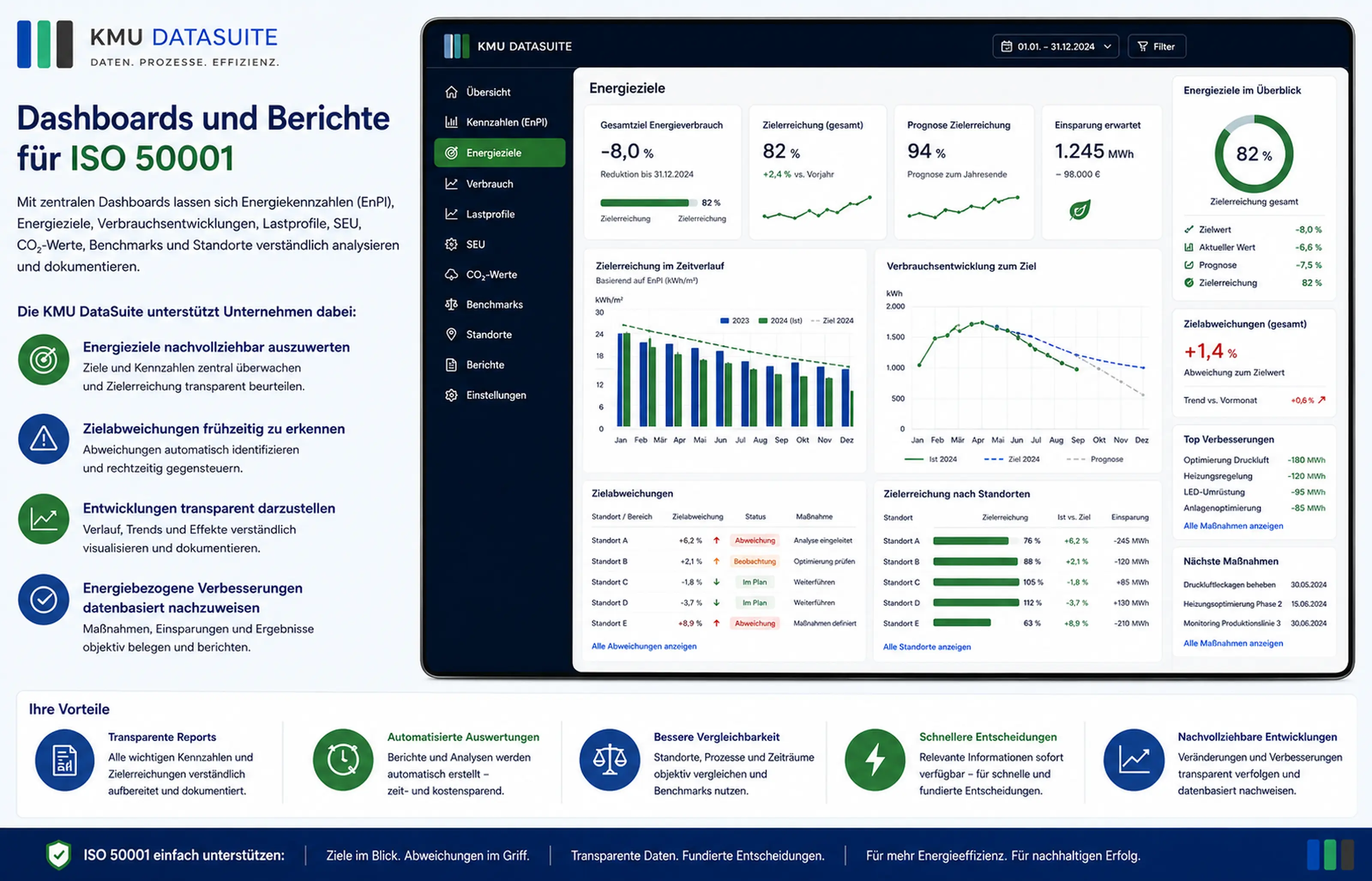
Task: Click the Transparente Reports document icon
Action: (x=65, y=760)
